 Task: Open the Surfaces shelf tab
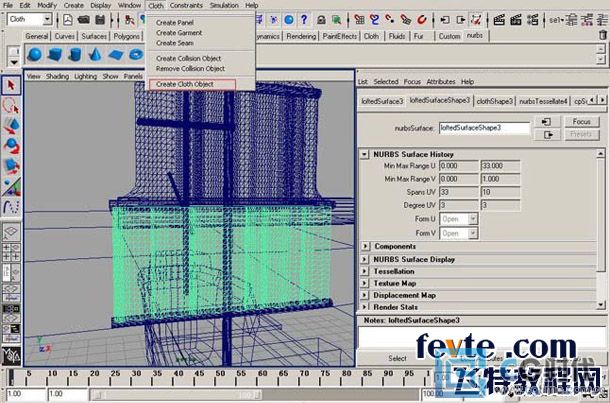(x=94, y=36)
